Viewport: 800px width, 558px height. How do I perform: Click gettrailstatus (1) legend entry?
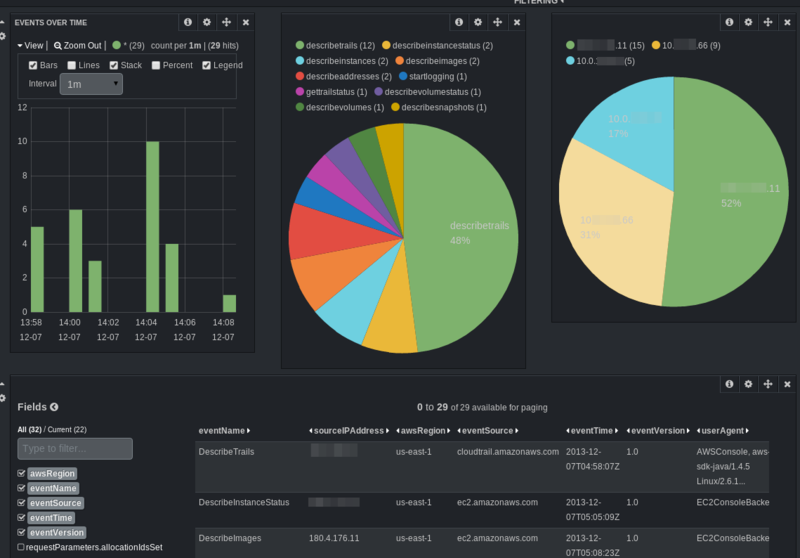pyautogui.click(x=331, y=91)
